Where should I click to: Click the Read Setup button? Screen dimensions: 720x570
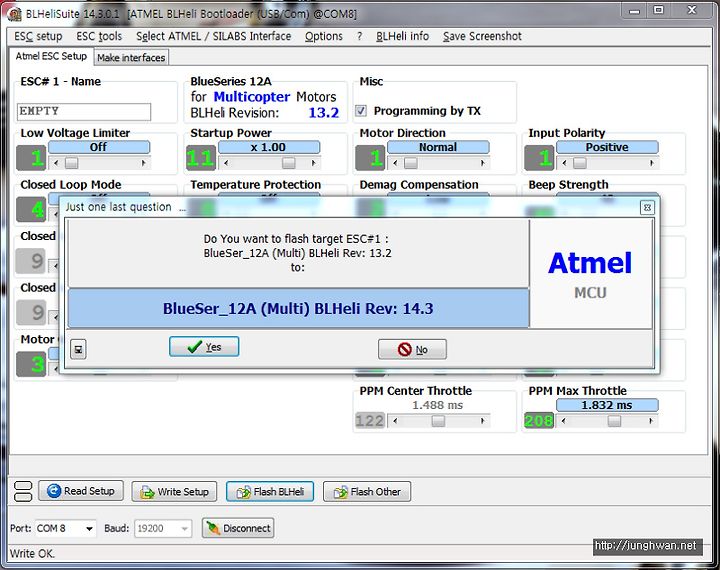[x=81, y=491]
